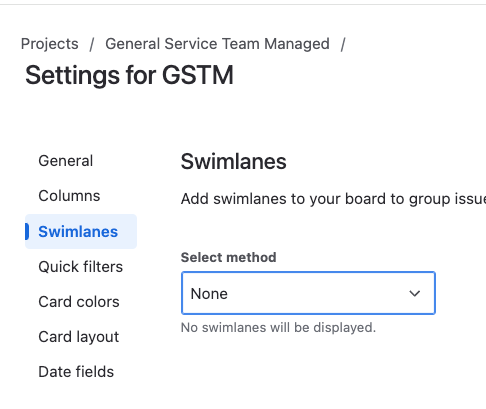This screenshot has height=409, width=486.
Task: Click the None value in the dropdown
Action: [x=209, y=294]
